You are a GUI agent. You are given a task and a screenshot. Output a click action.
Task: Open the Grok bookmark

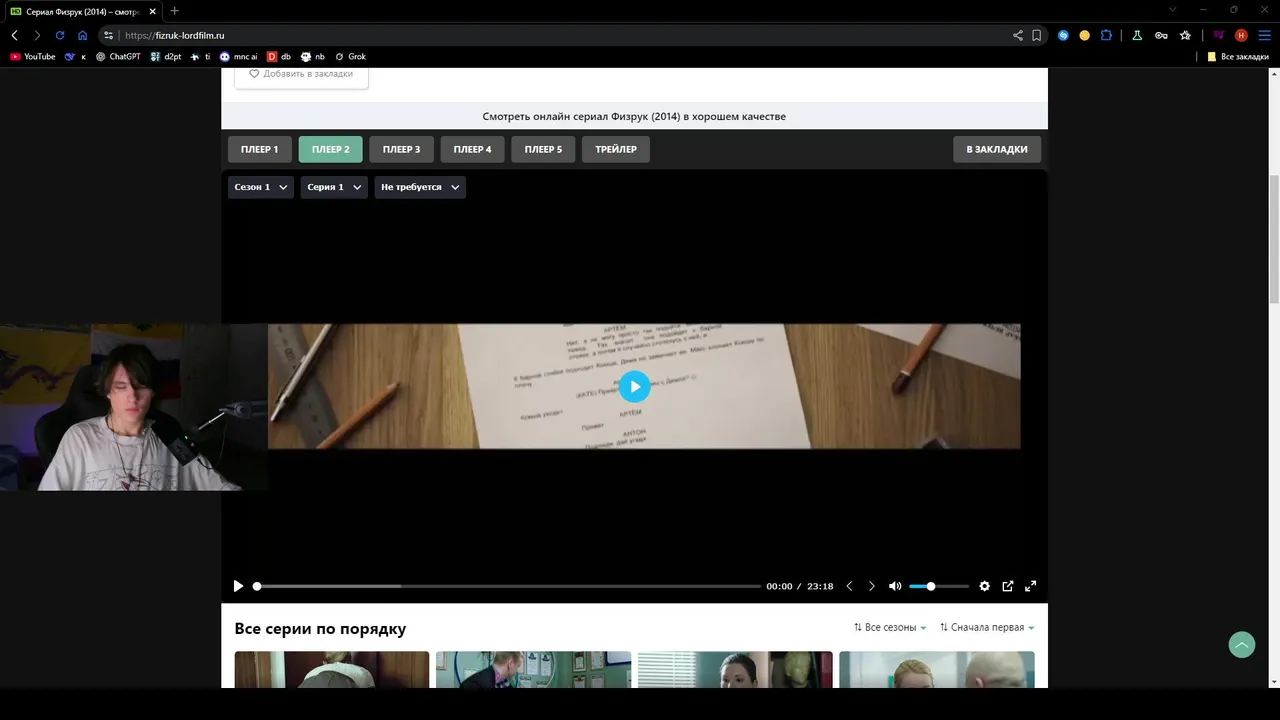point(350,57)
